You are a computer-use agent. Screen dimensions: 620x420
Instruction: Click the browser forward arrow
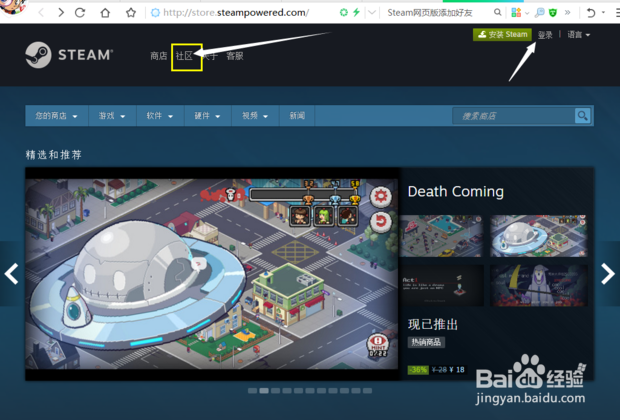pos(60,13)
